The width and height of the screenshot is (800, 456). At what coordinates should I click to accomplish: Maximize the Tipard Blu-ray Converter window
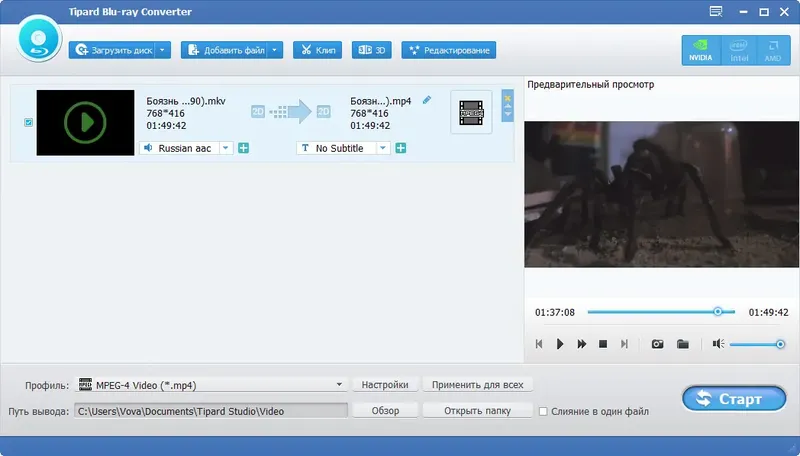click(764, 12)
